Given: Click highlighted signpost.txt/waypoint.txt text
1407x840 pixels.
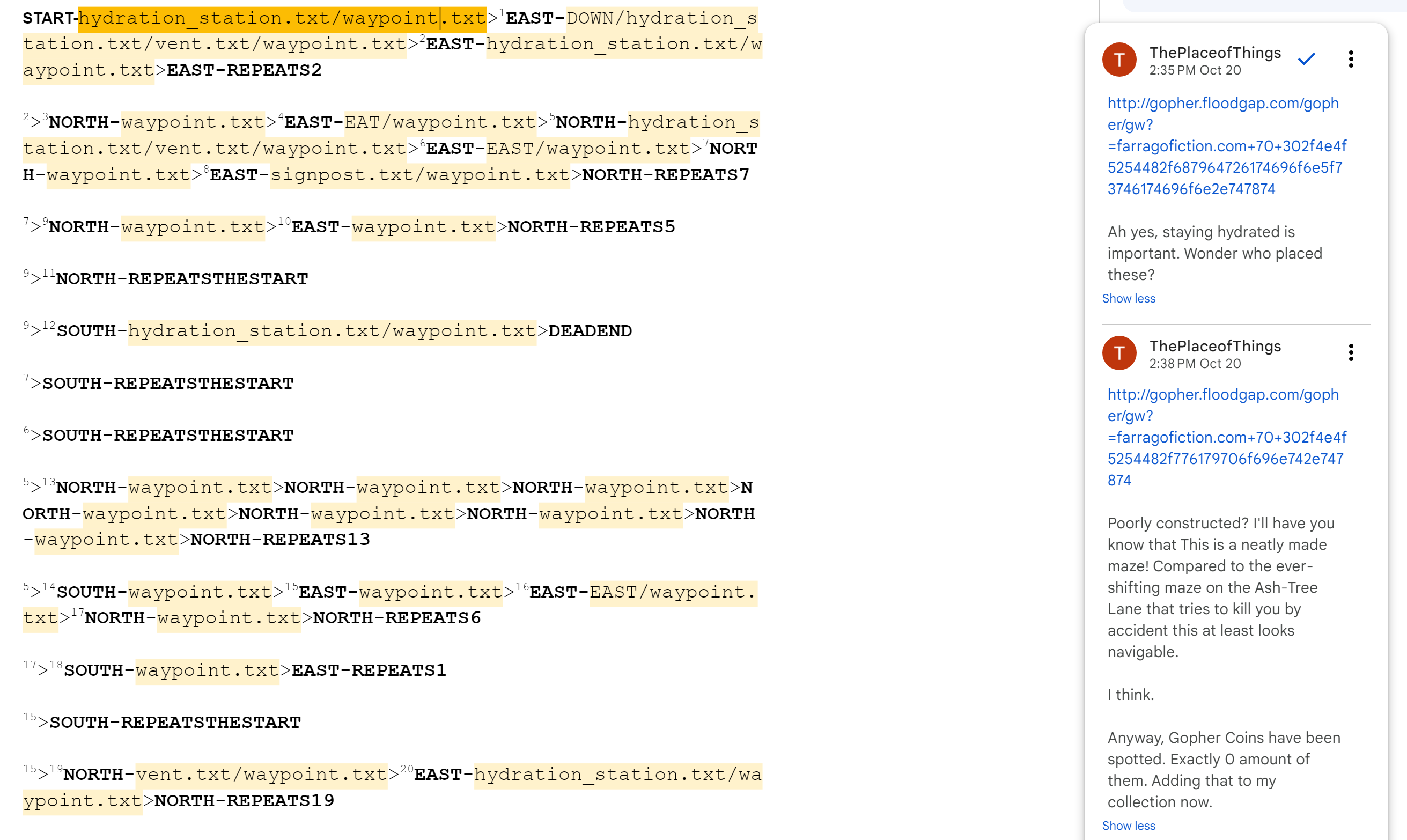Looking at the screenshot, I should 419,175.
